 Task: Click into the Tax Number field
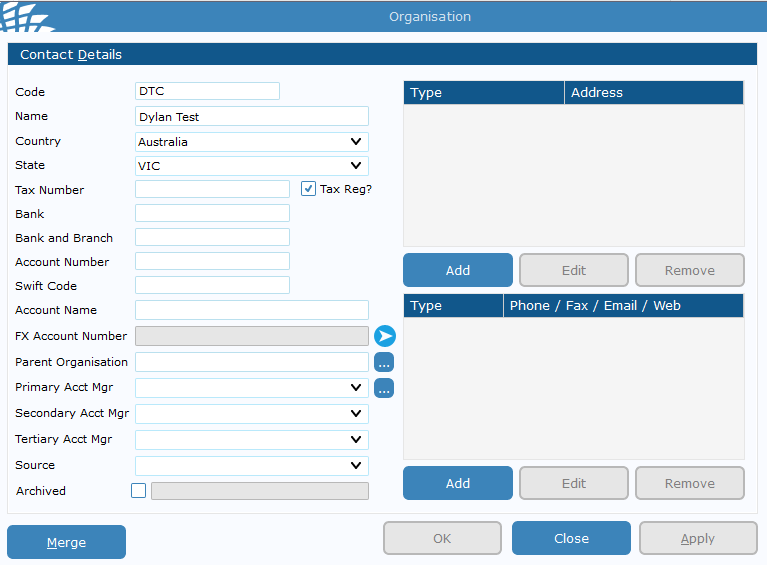tap(212, 189)
